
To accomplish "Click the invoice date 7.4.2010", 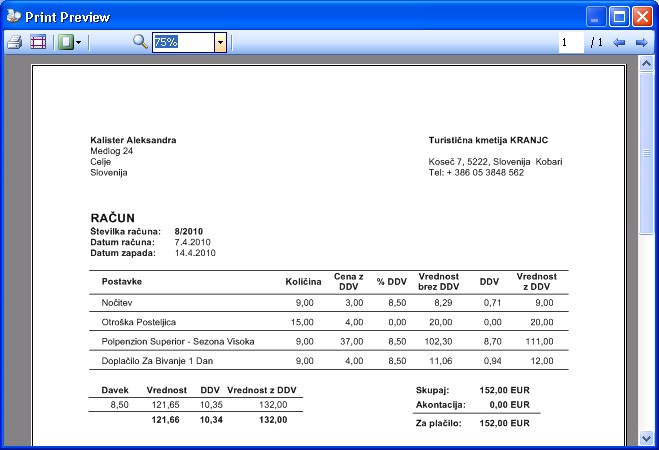I will click(192, 242).
